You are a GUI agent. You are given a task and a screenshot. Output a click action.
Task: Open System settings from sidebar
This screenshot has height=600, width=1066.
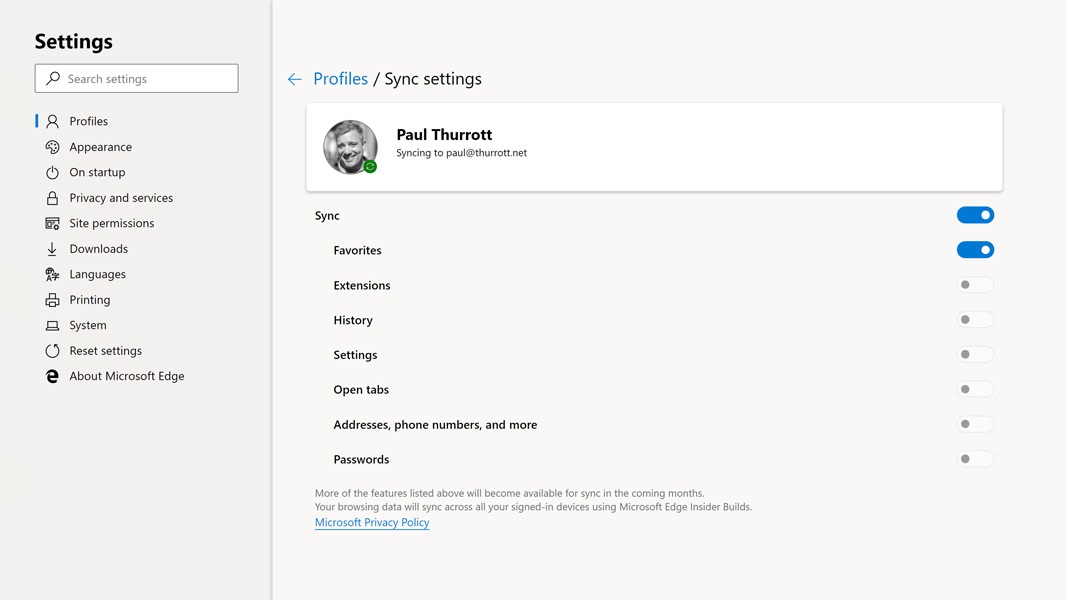click(x=88, y=325)
